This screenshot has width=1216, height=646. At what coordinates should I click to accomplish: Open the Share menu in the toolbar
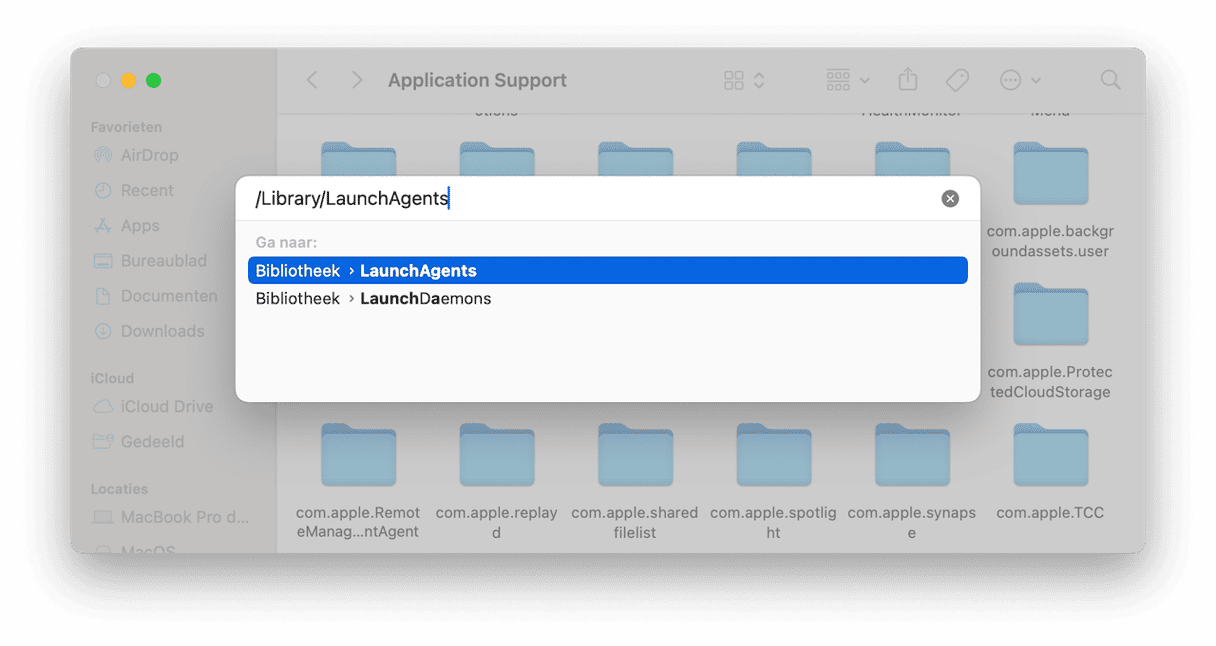[x=908, y=80]
